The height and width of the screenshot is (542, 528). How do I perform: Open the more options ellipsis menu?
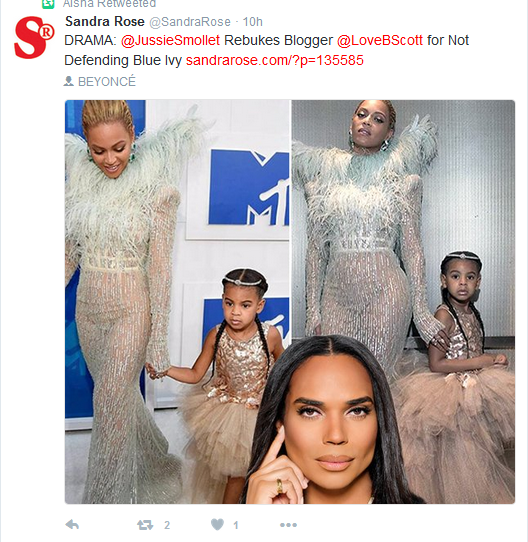[x=288, y=525]
